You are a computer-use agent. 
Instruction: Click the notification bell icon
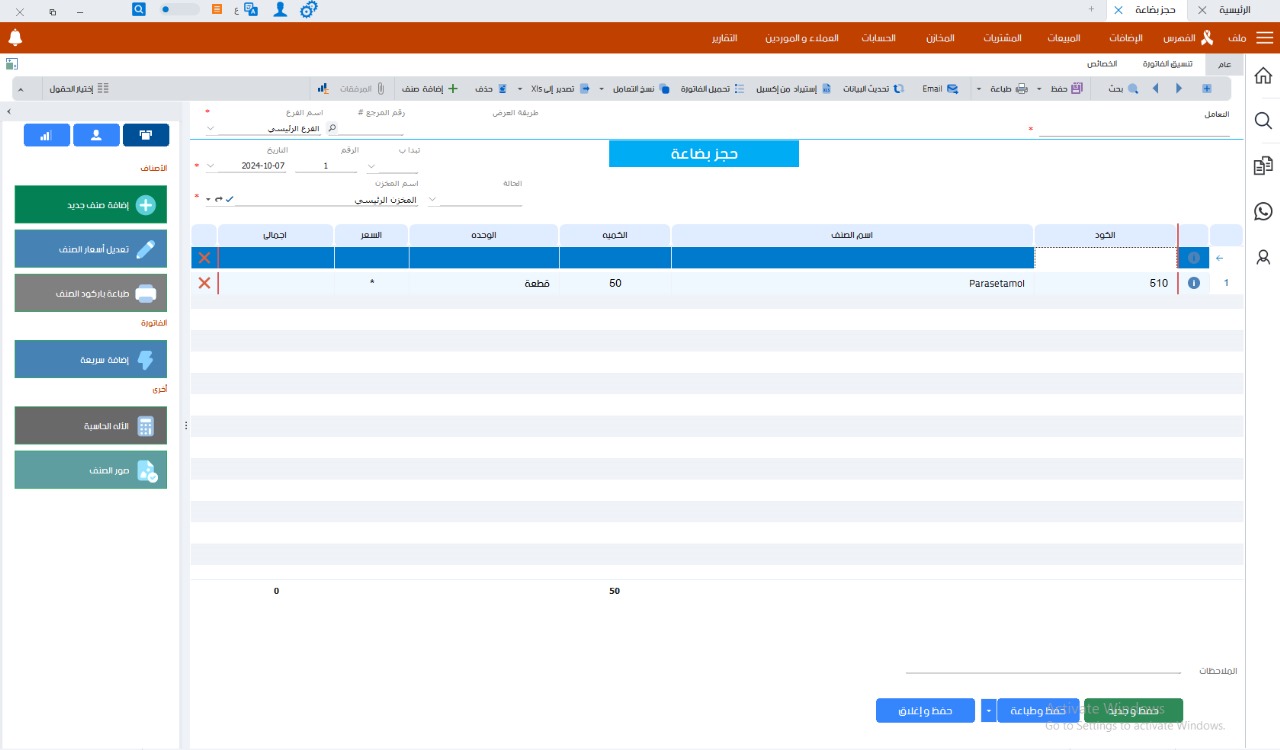click(x=15, y=38)
